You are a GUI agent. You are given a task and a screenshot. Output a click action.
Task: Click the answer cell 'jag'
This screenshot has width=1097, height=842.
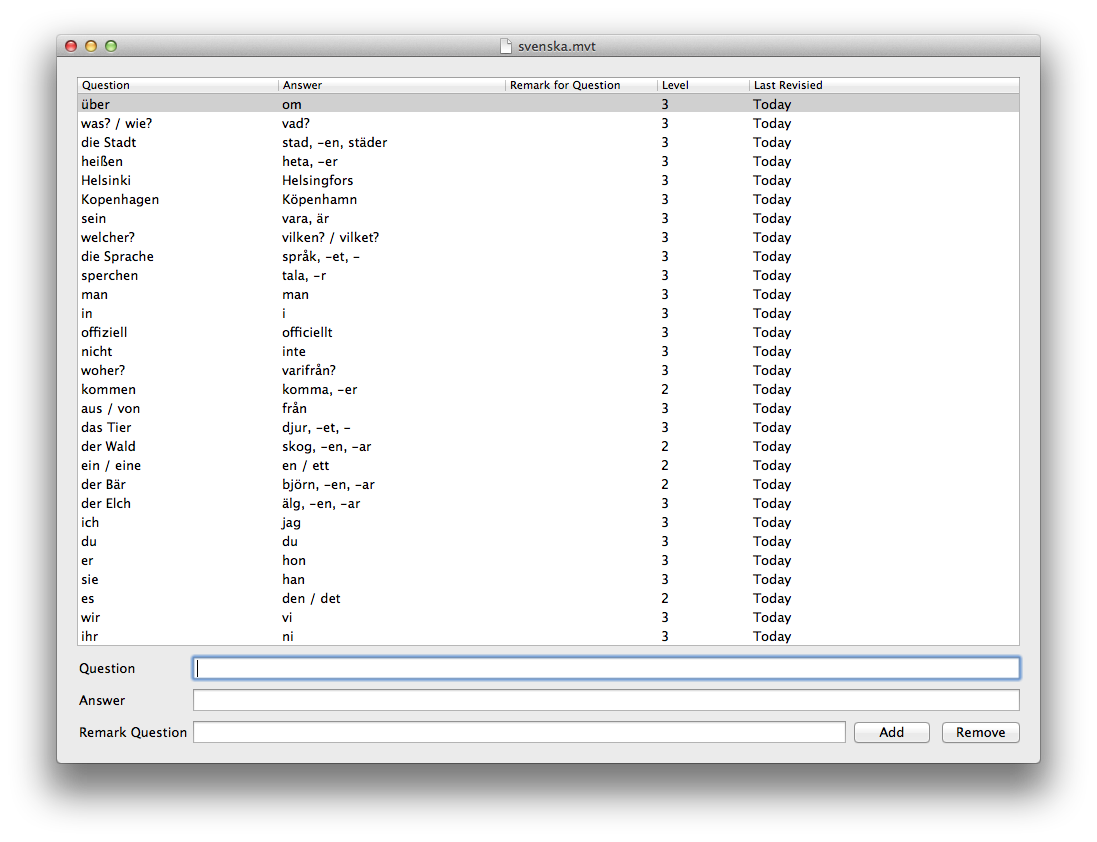pyautogui.click(x=291, y=522)
